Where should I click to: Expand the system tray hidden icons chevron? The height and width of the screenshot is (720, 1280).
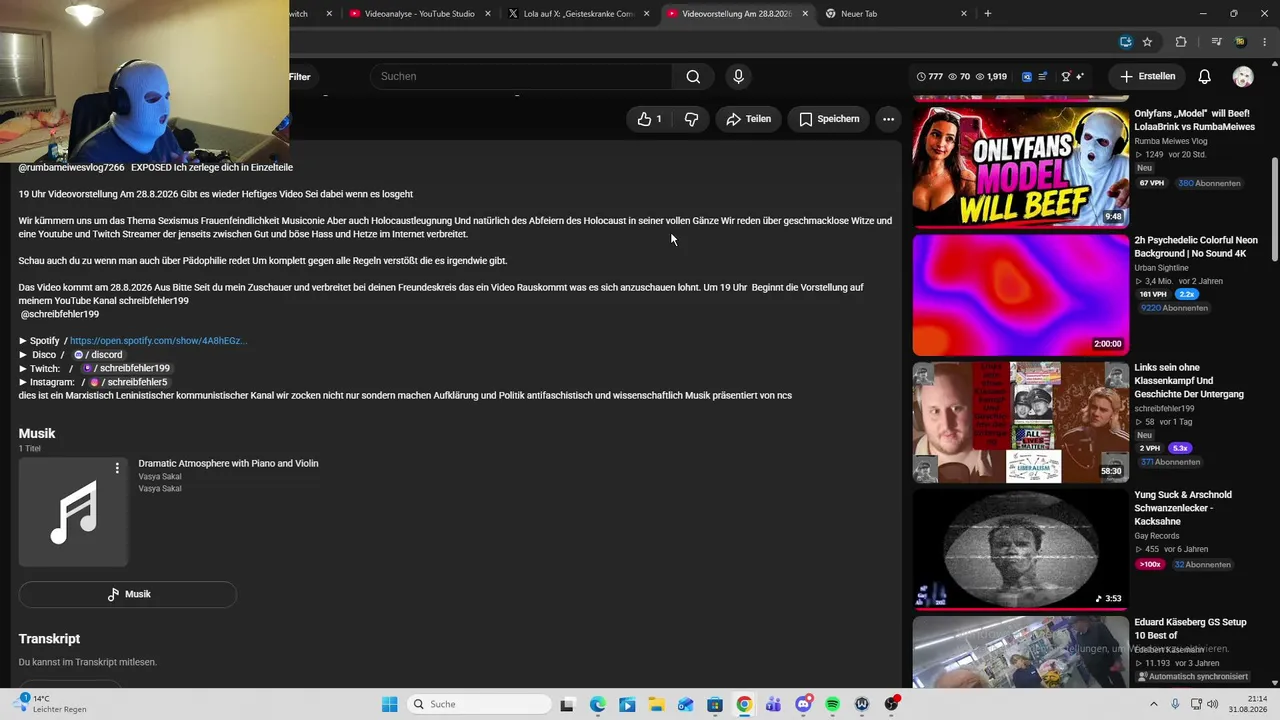[x=1153, y=704]
